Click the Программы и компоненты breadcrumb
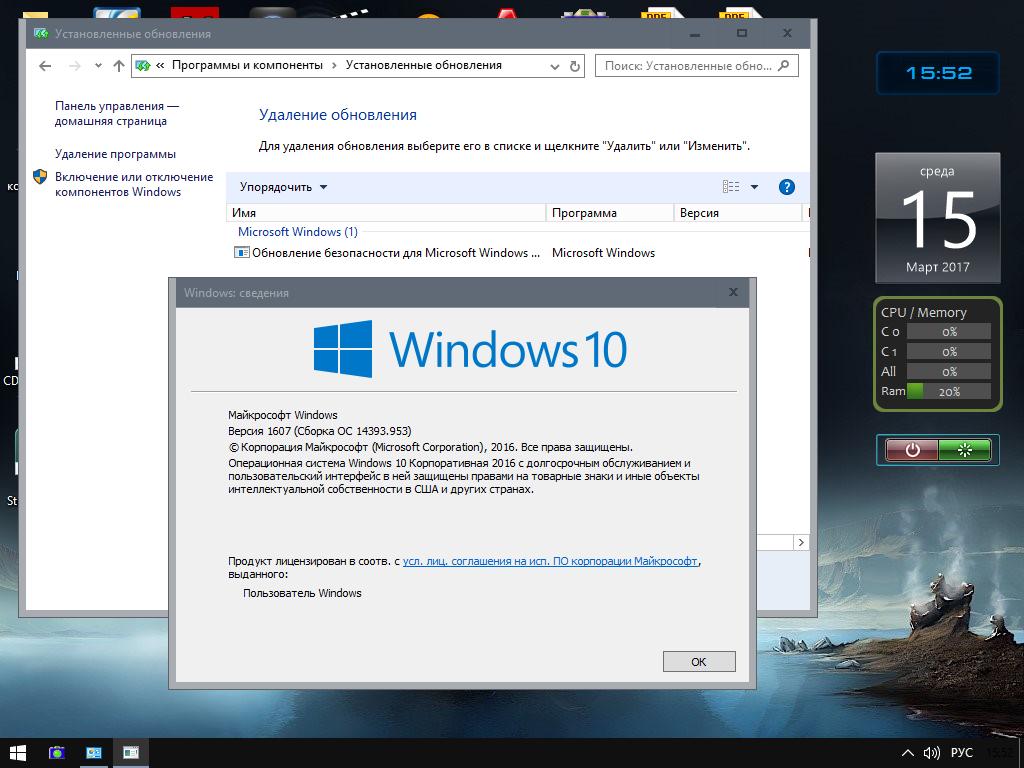 (x=247, y=65)
